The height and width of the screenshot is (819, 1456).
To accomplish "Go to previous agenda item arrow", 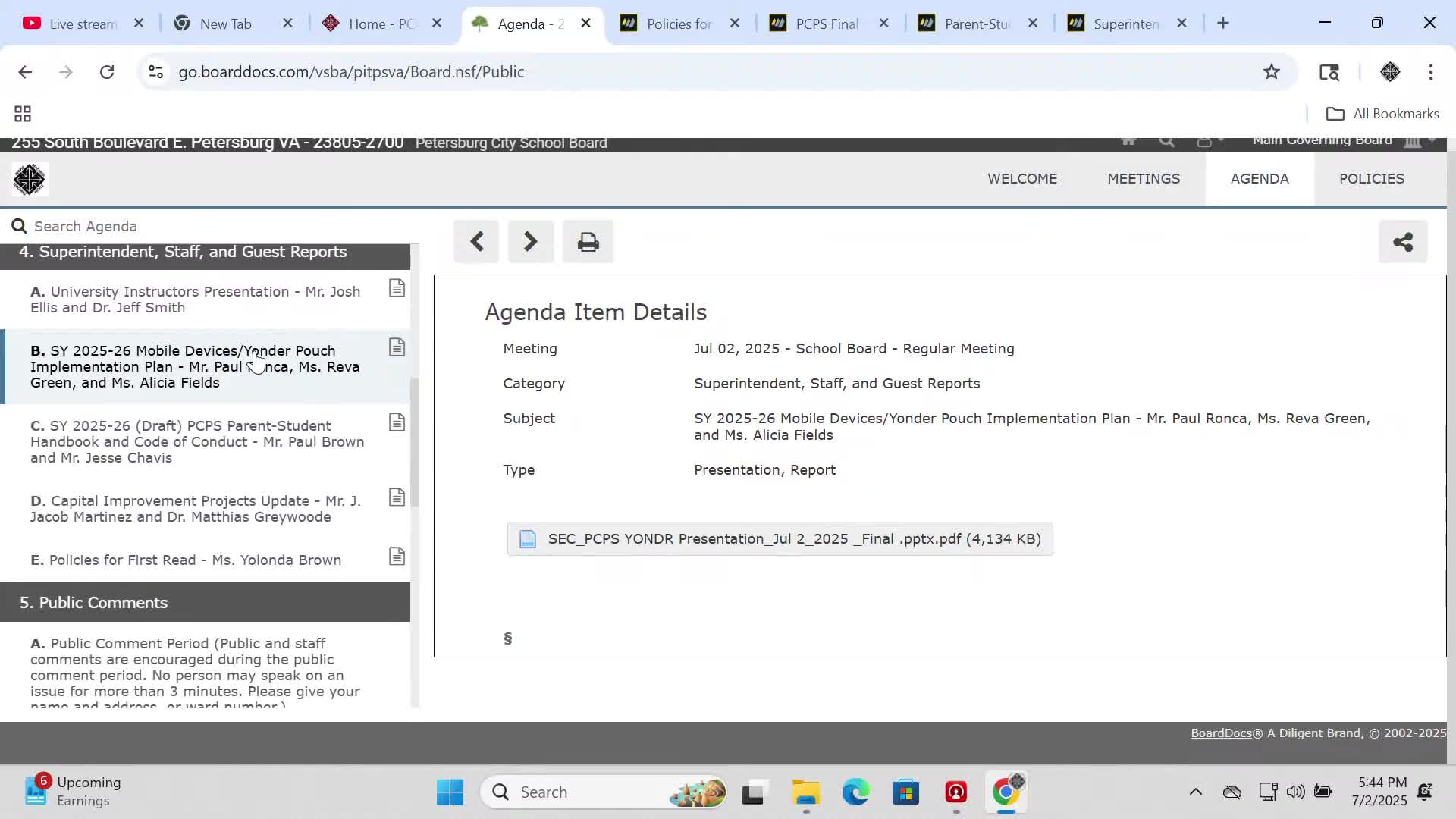I will pyautogui.click(x=476, y=242).
